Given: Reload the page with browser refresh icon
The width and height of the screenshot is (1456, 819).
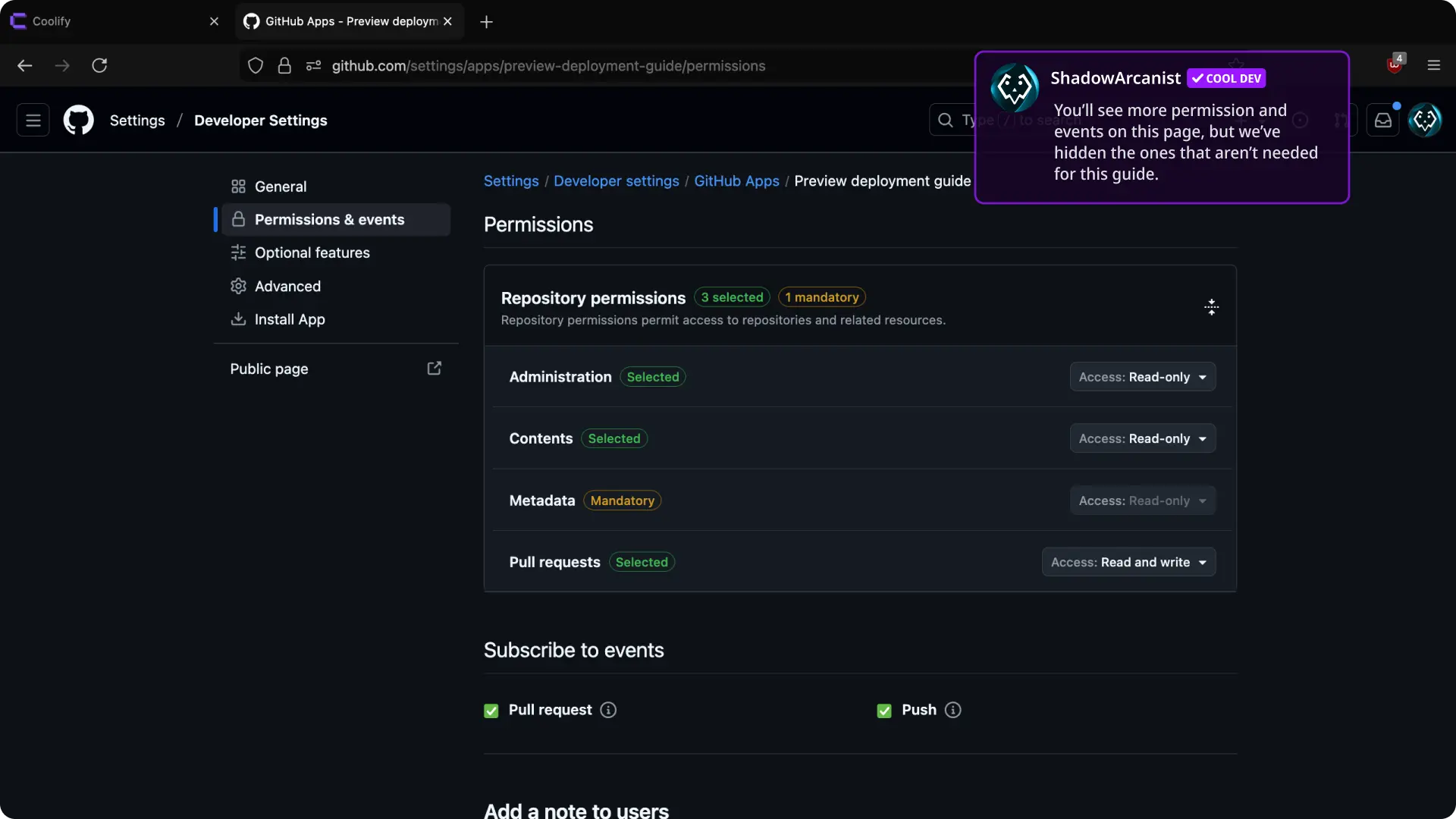Looking at the screenshot, I should tap(99, 65).
